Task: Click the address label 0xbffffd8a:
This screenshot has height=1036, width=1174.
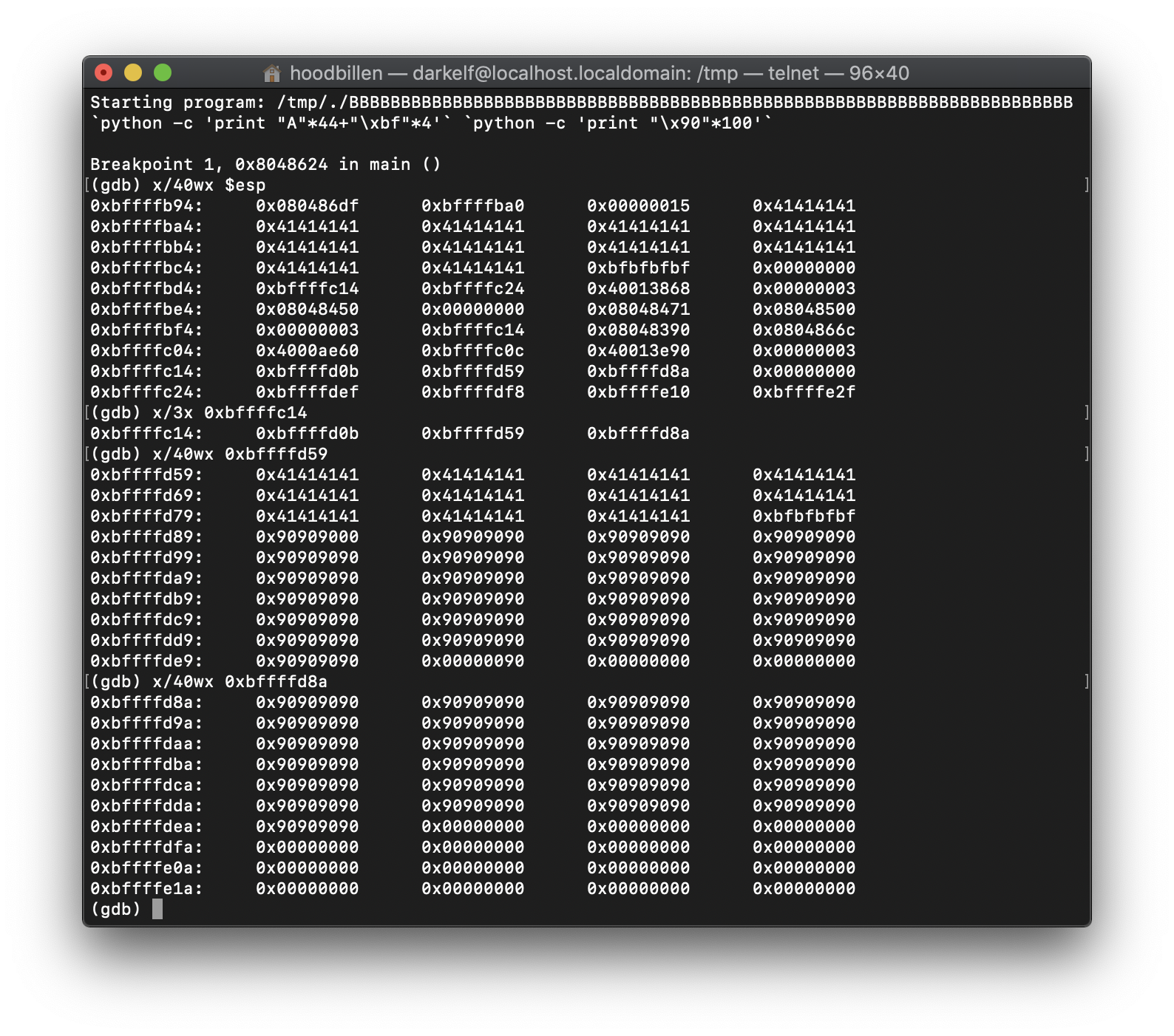Action: point(146,702)
